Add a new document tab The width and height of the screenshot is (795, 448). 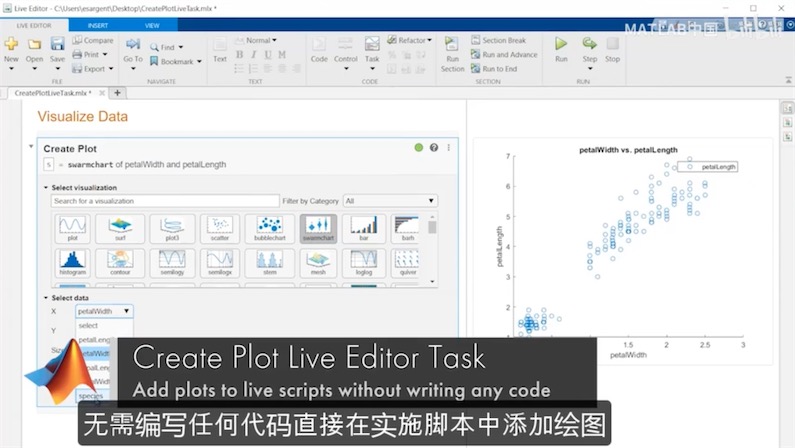click(x=117, y=93)
